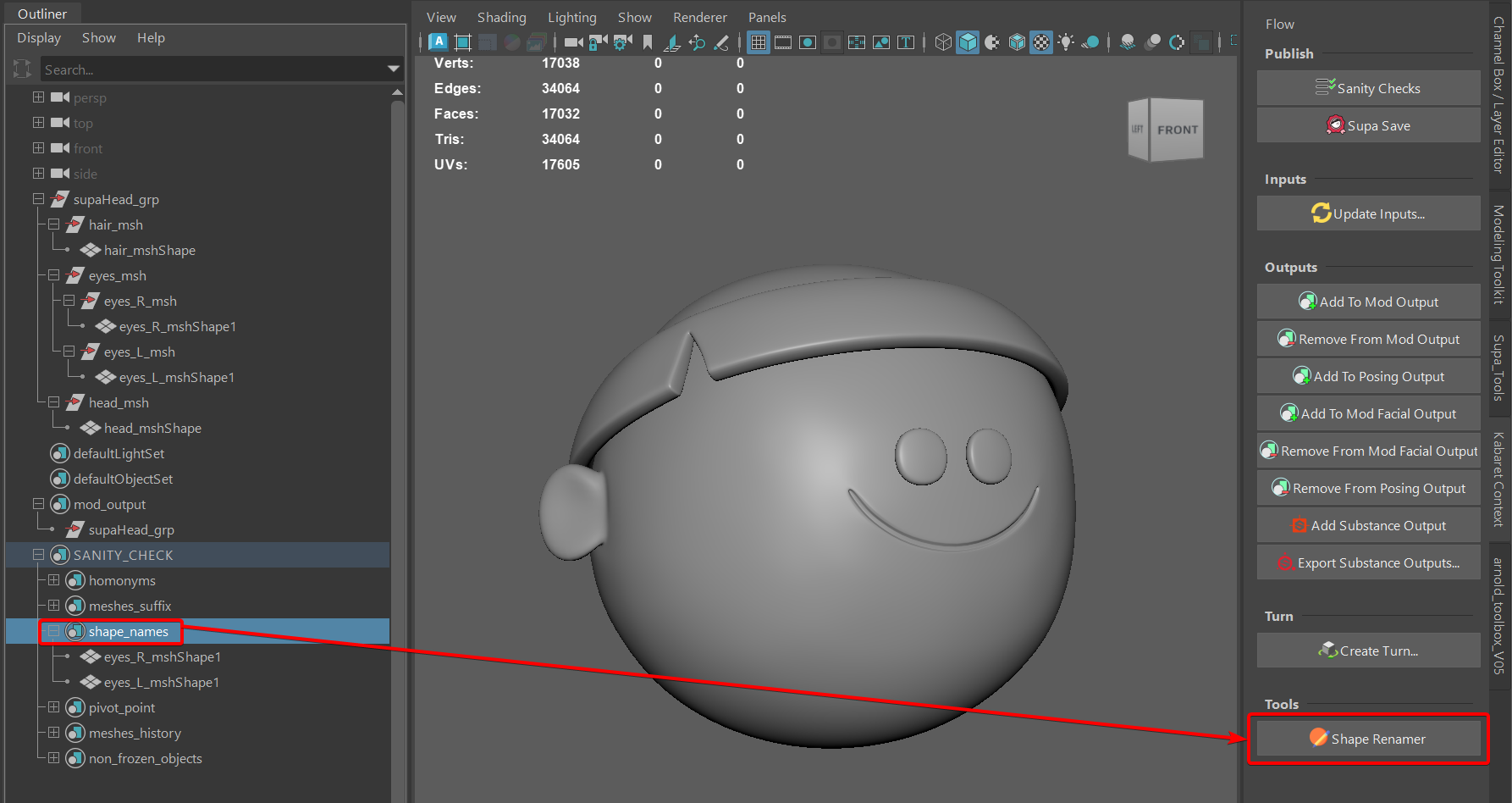This screenshot has width=1512, height=803.
Task: Toggle the Safe Action overlay
Action: point(881,42)
